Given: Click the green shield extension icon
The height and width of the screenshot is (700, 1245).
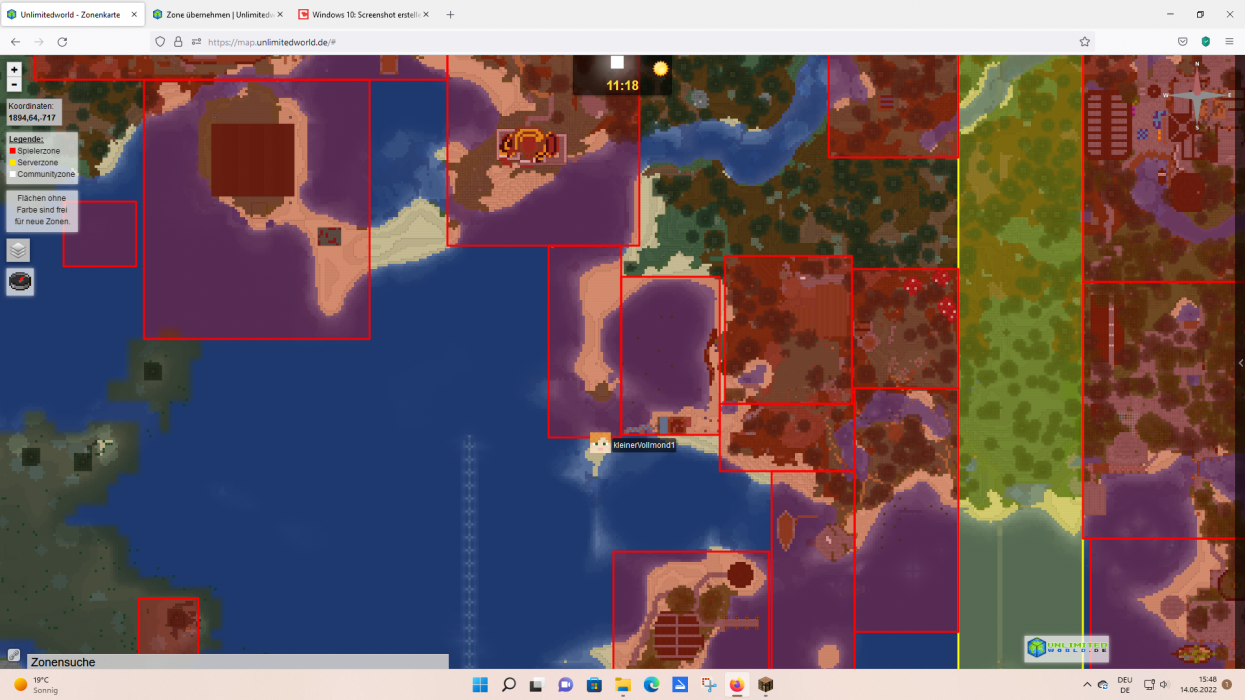Looking at the screenshot, I should coord(1205,42).
